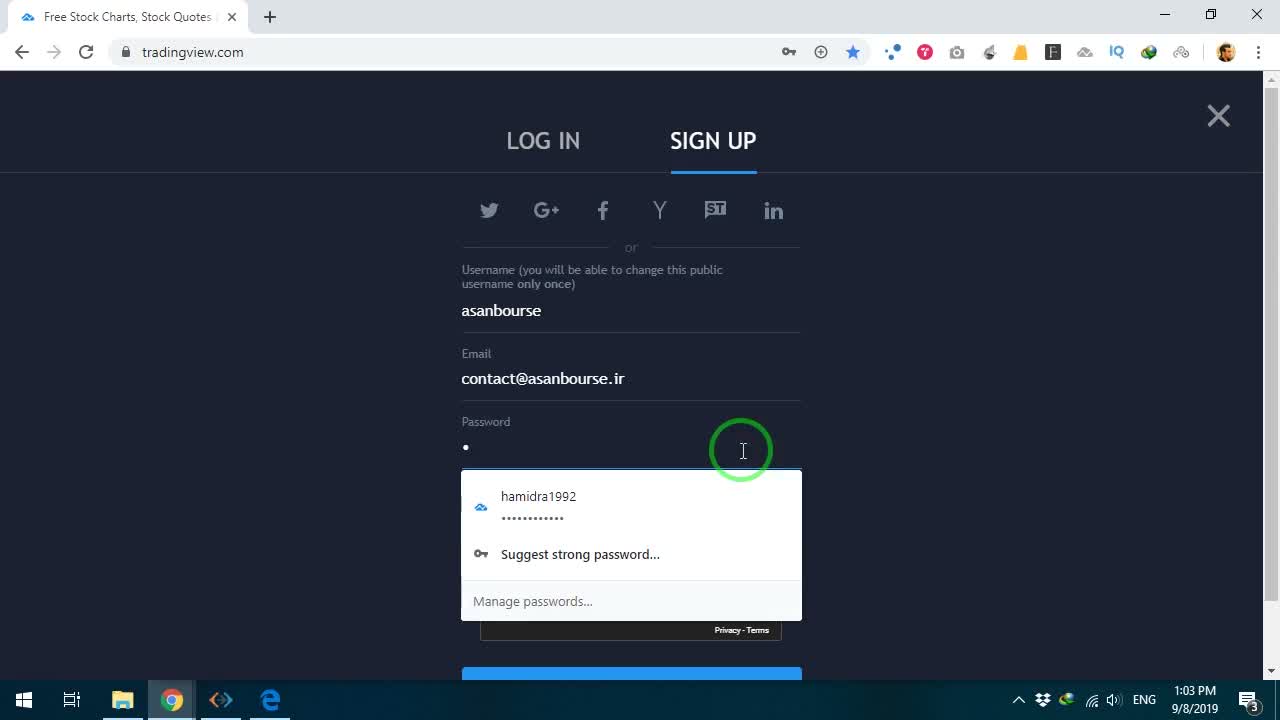Use StockTwits icon to sign up
This screenshot has height=720, width=1280.
pyautogui.click(x=715, y=210)
